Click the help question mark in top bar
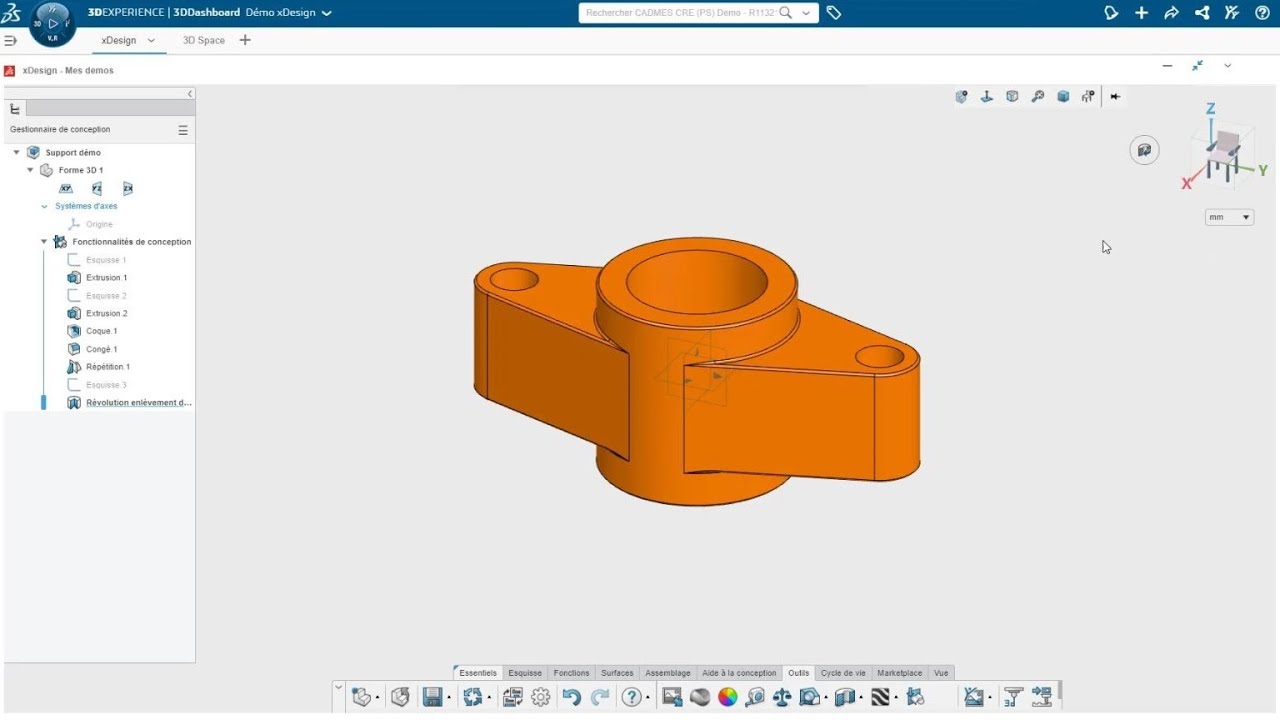 point(1262,13)
